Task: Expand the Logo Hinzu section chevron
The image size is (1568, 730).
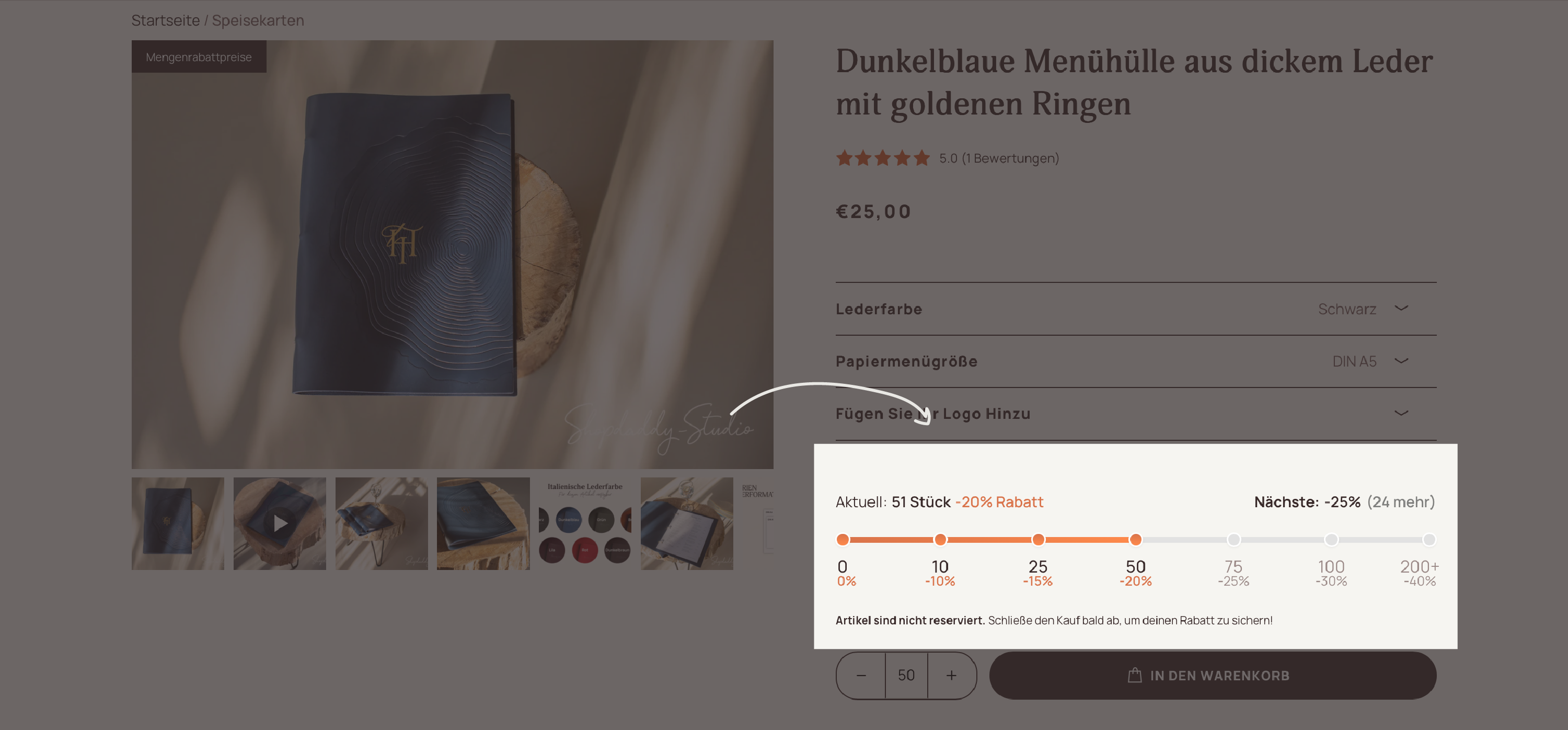Action: point(1401,414)
